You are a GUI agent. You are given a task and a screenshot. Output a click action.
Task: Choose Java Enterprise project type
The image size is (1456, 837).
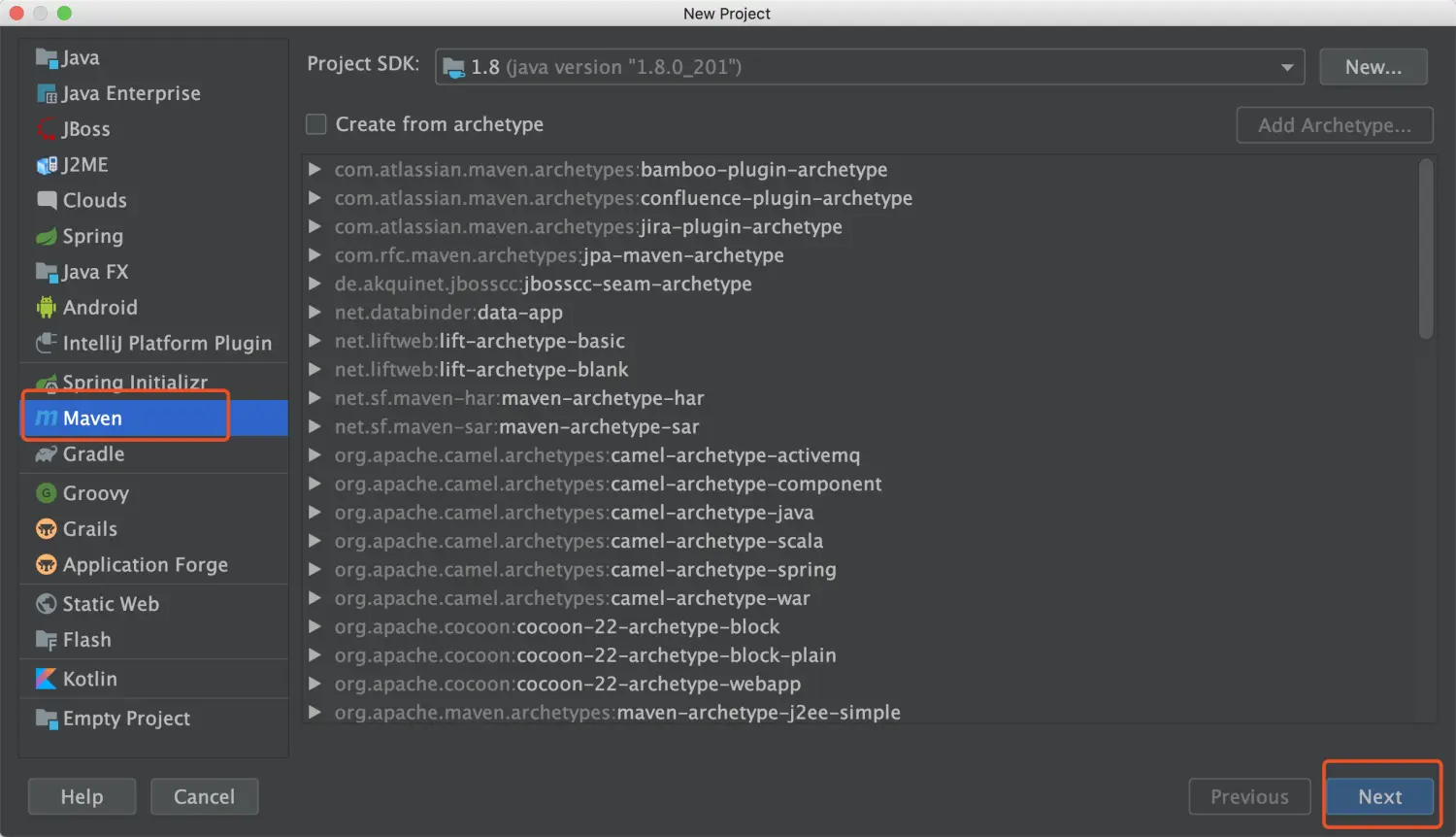tap(154, 93)
